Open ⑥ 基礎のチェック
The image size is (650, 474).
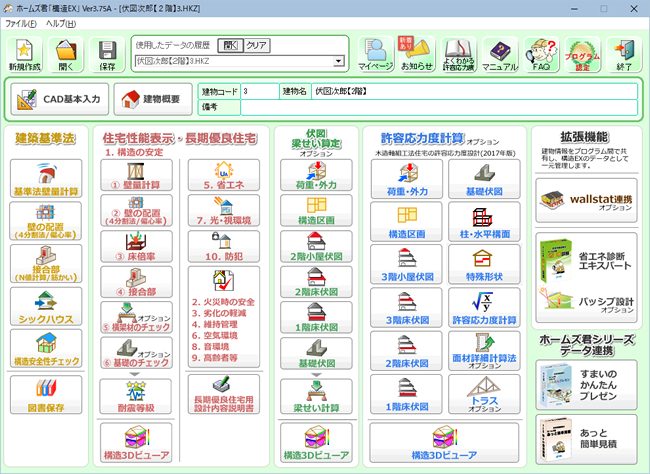[x=136, y=353]
